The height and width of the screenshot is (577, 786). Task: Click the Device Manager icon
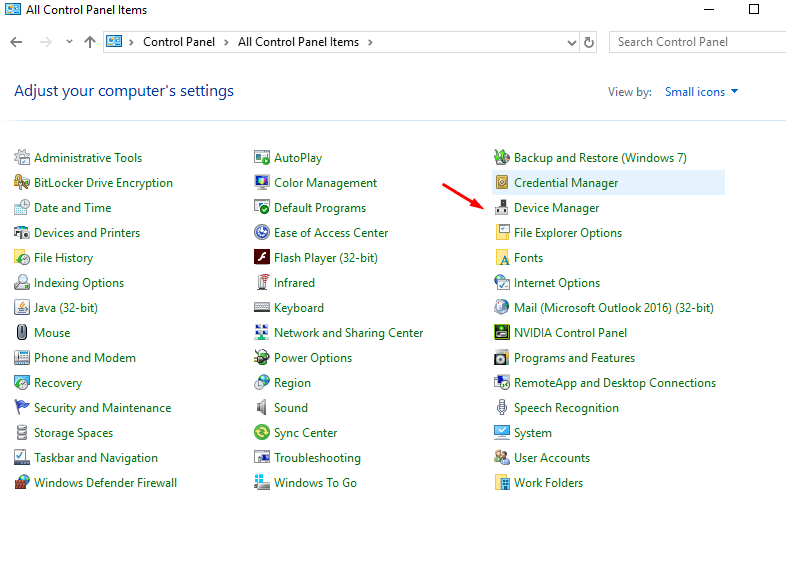(502, 208)
